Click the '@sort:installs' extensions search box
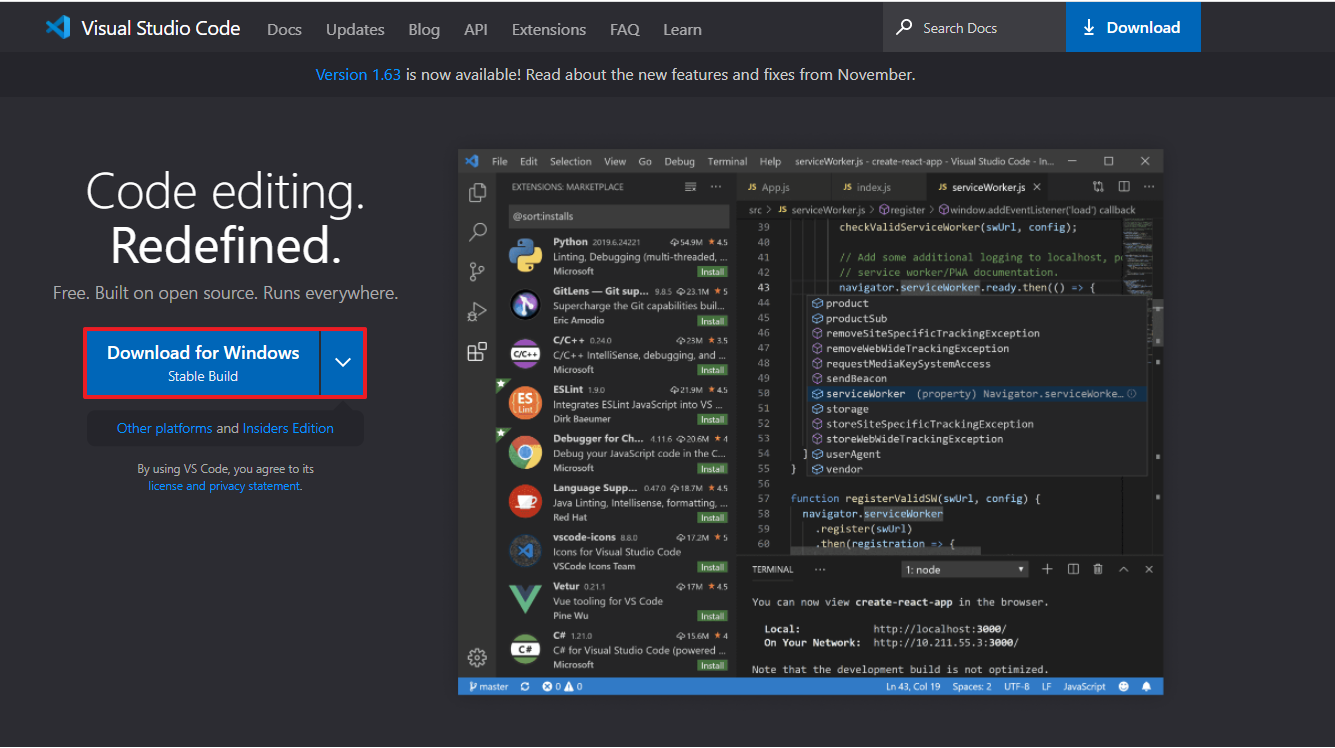 point(620,216)
